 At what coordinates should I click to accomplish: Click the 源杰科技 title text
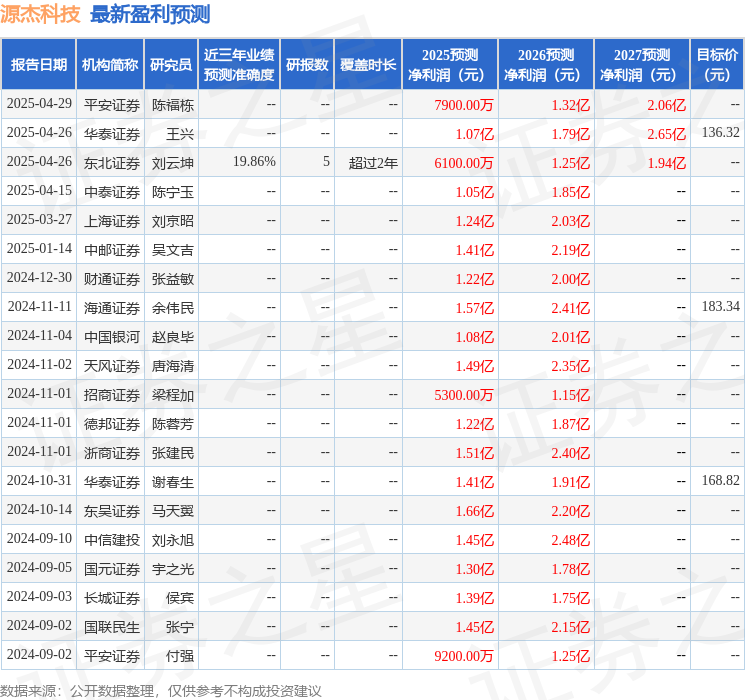click(x=40, y=14)
